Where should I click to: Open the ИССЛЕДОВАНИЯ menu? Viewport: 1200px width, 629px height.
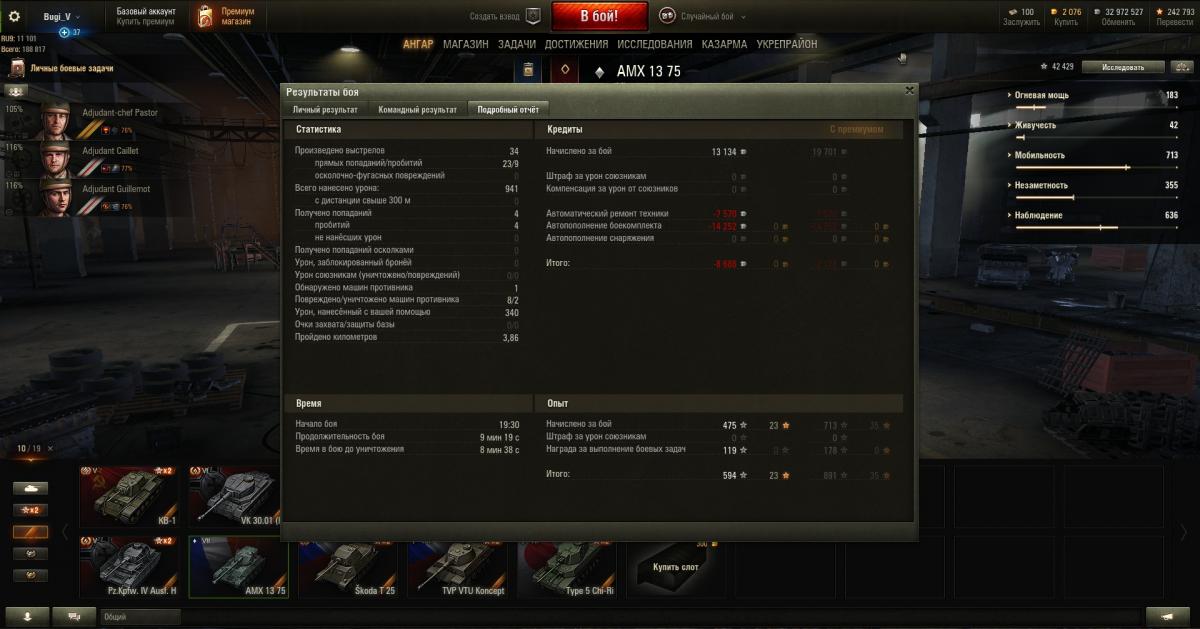pos(654,44)
